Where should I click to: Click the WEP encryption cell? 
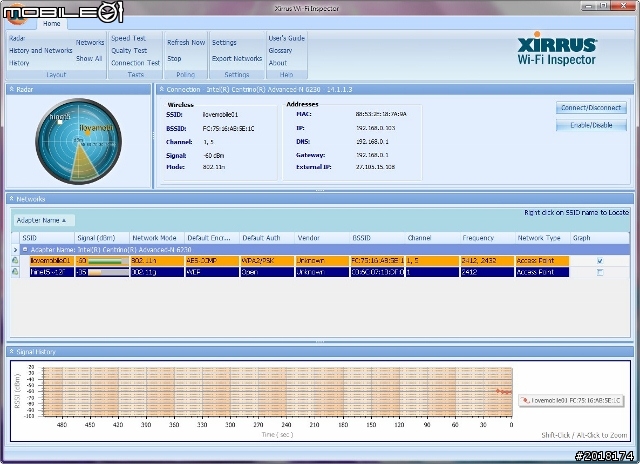coord(212,272)
